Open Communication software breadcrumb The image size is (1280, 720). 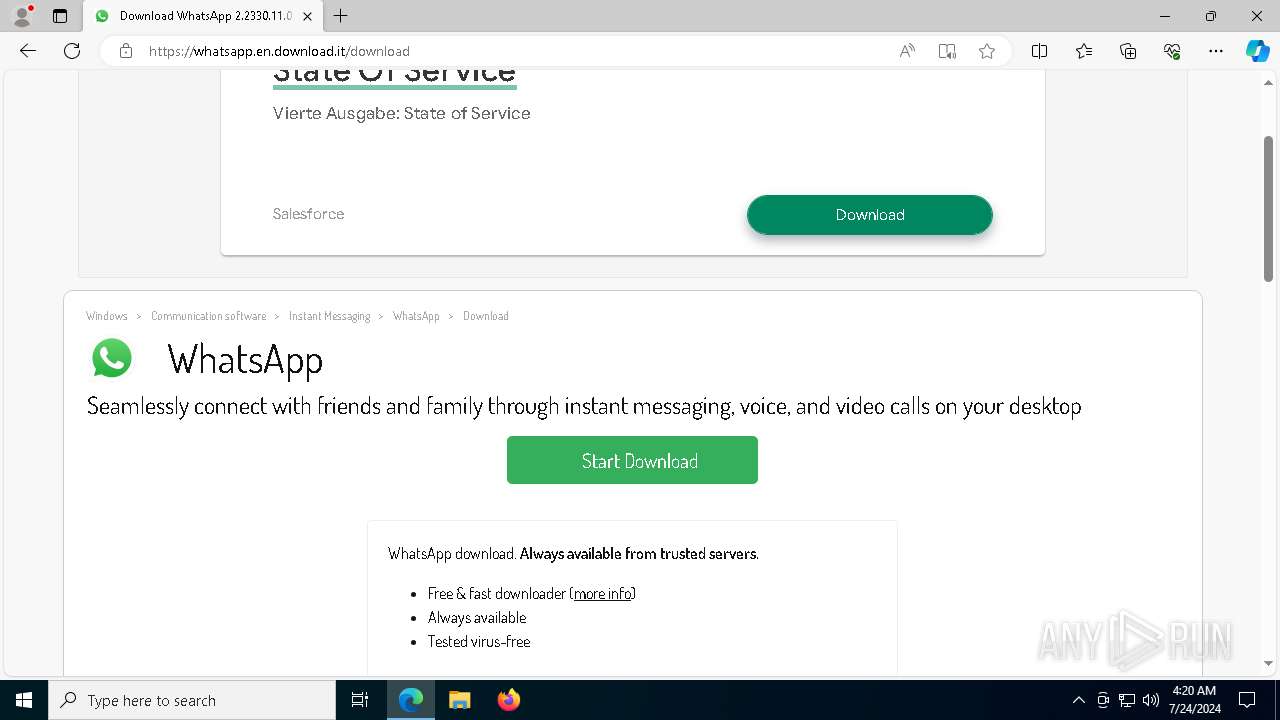click(208, 316)
